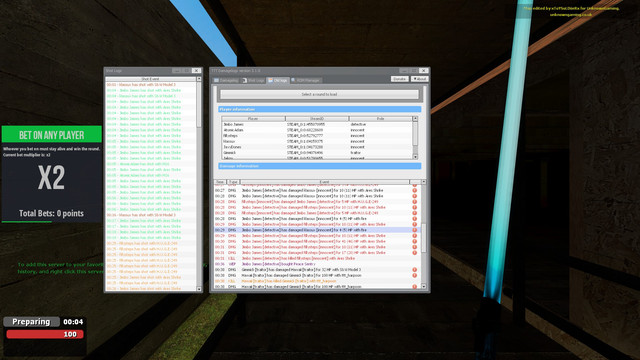Select the first Shot Logs row at 00:03
This screenshot has width=640, height=360.
[151, 84]
